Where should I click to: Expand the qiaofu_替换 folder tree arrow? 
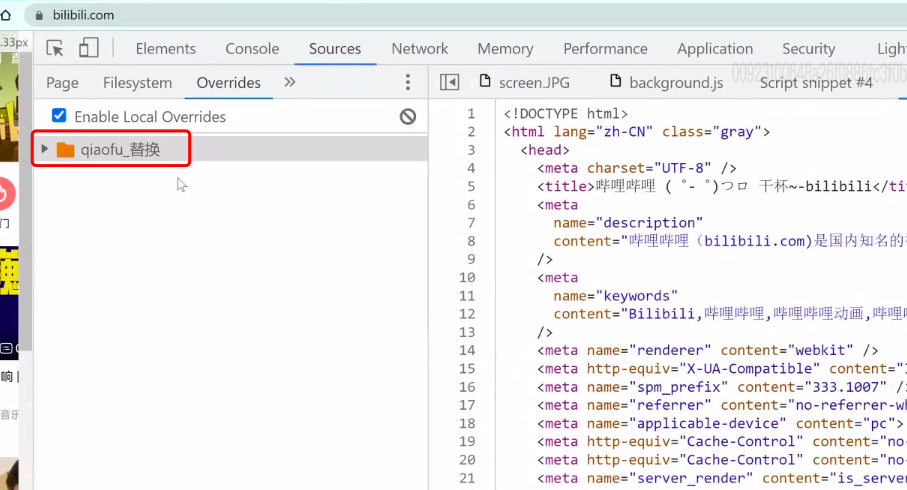(x=44, y=150)
